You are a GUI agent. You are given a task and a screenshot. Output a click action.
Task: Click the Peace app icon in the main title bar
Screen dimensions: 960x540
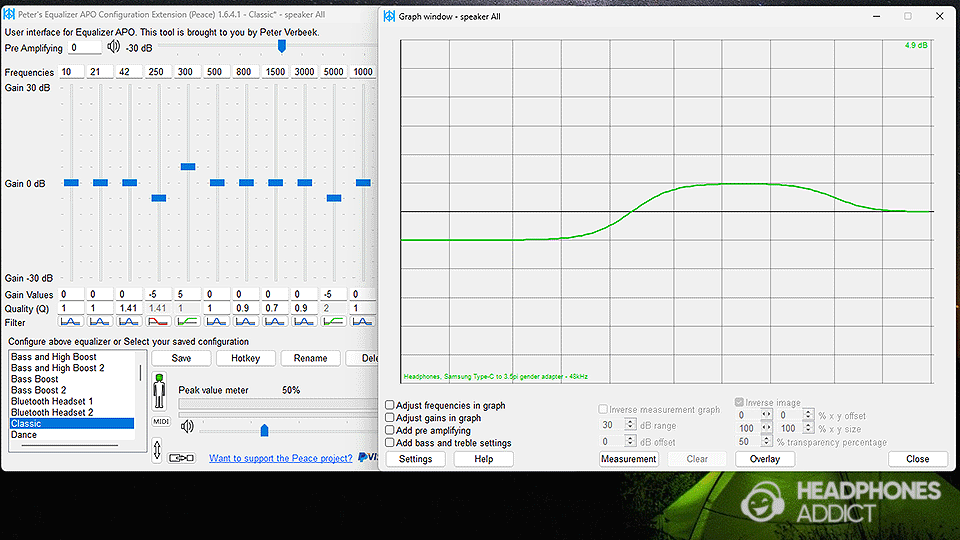[x=9, y=13]
